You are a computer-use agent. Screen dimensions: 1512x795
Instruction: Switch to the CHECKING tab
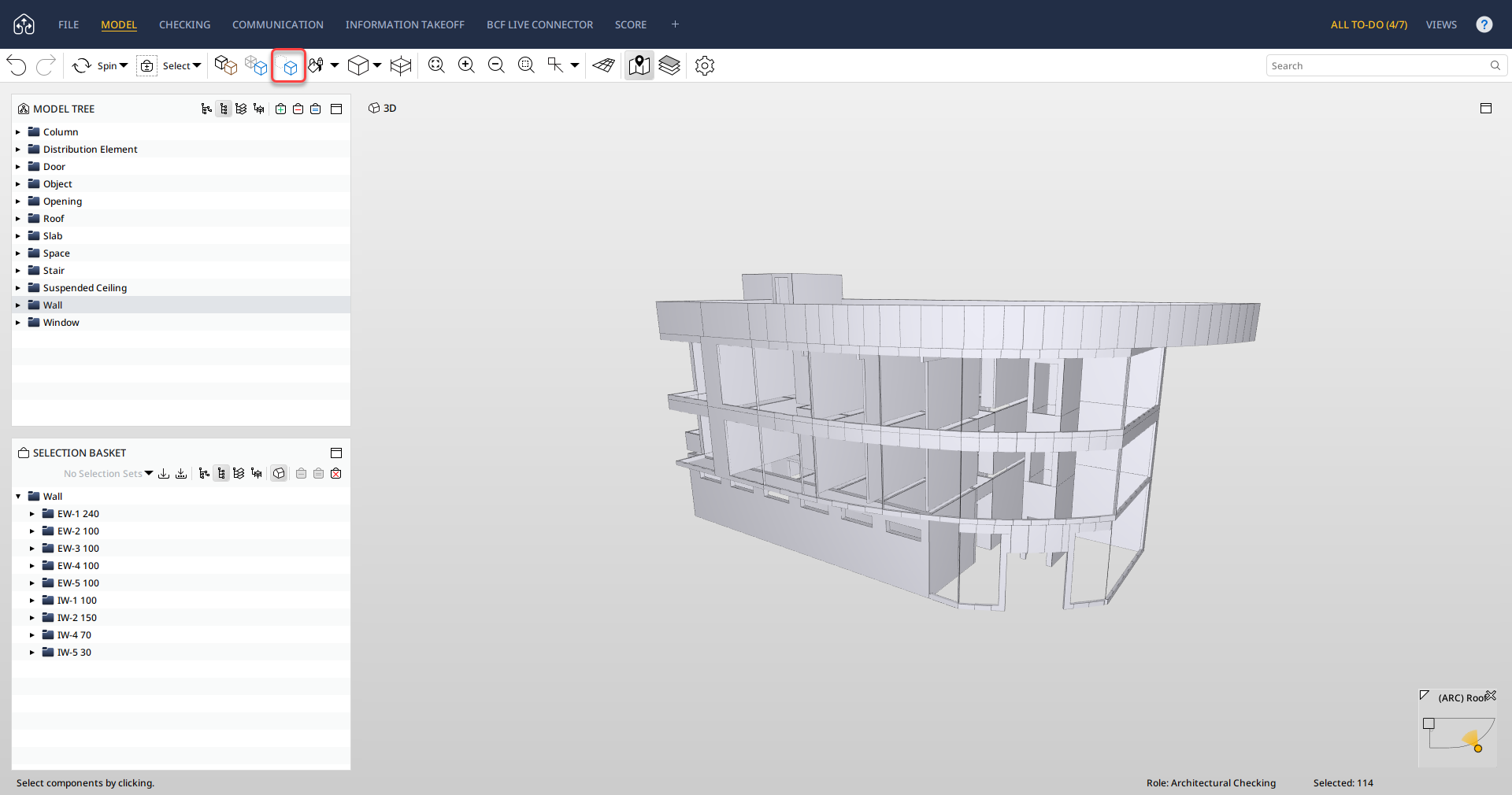[x=184, y=24]
